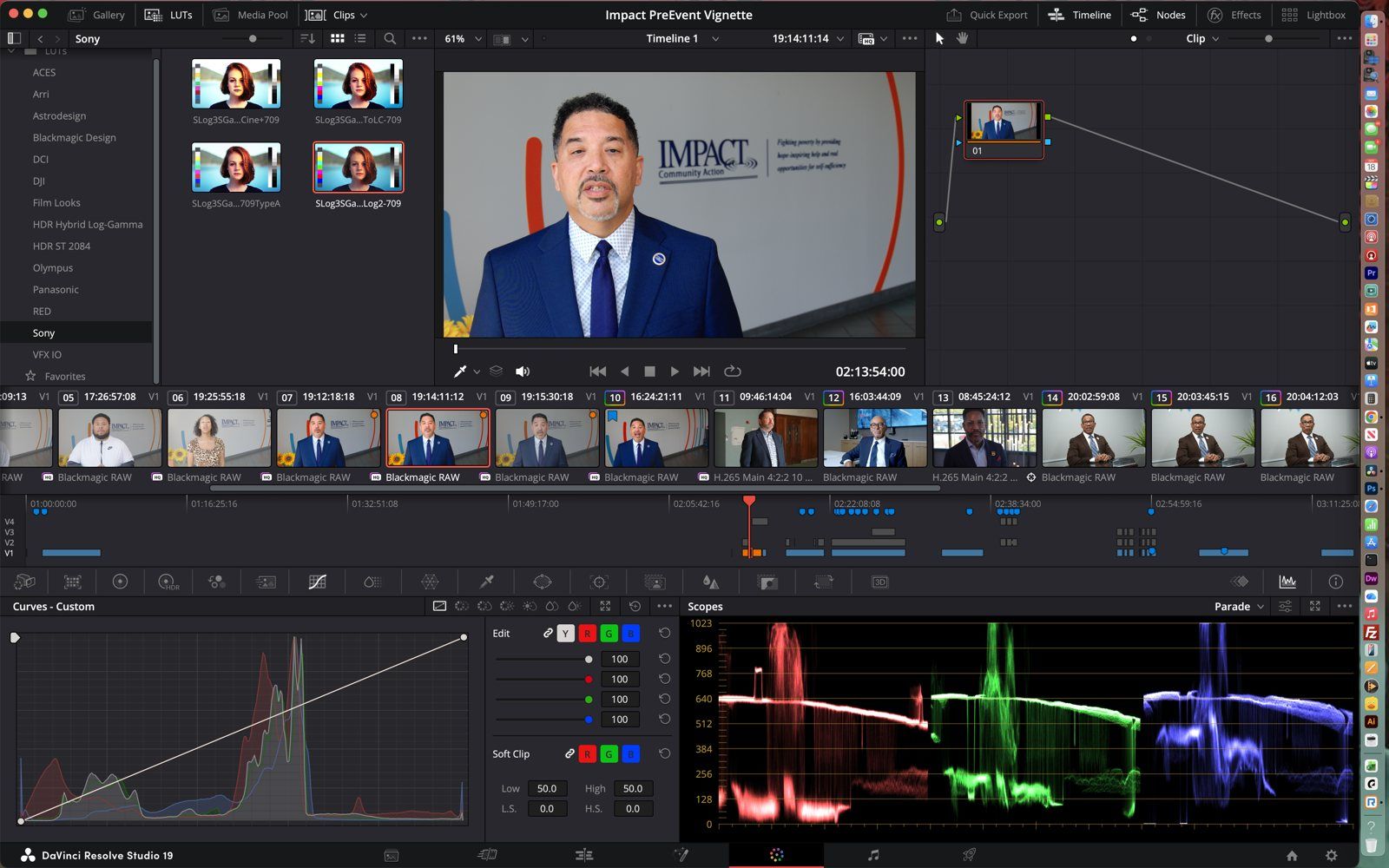The image size is (1389, 868).
Task: Open the Lightbox view
Action: [x=1313, y=15]
